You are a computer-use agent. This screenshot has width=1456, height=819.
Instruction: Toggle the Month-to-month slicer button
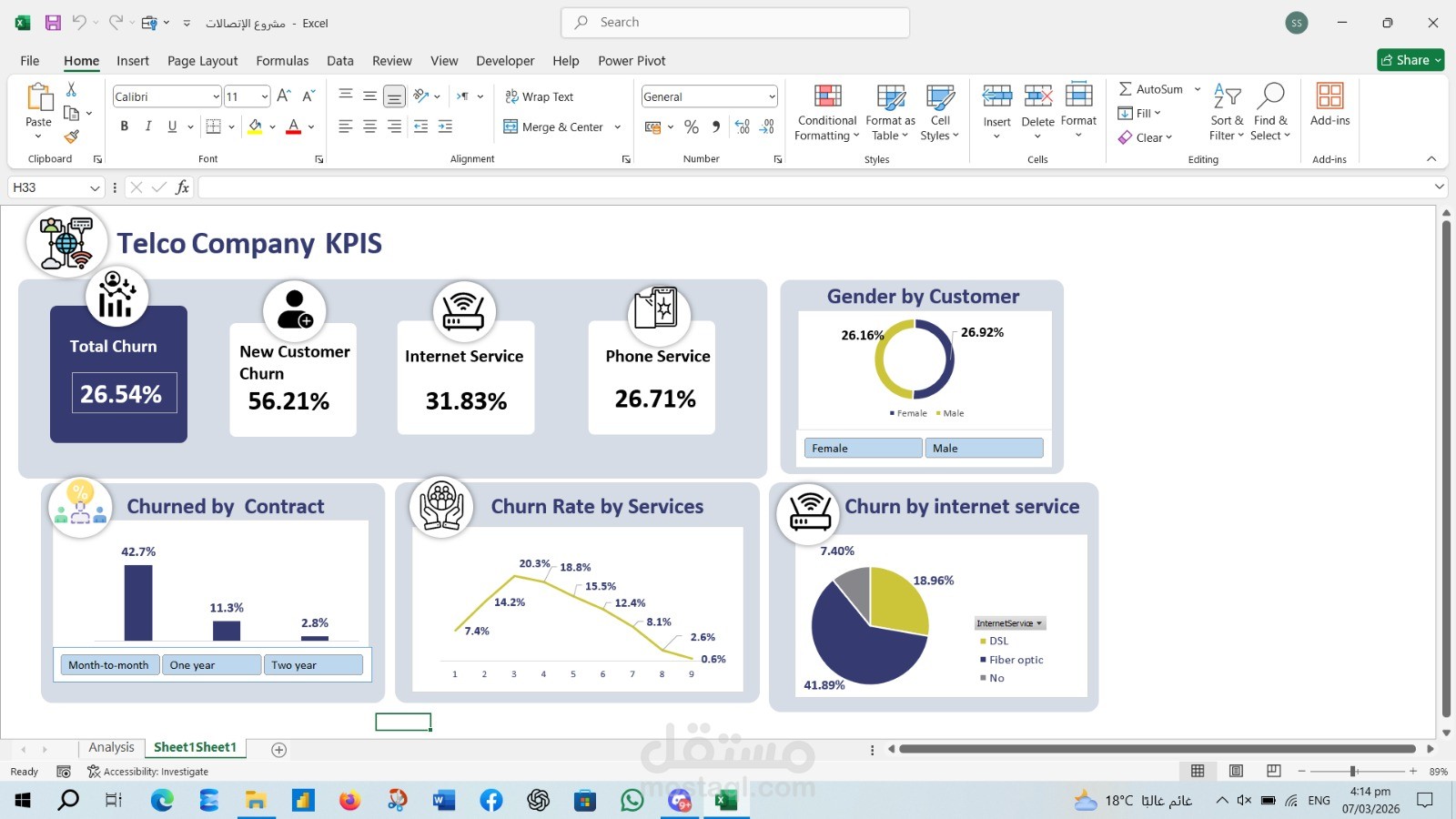[x=108, y=664]
